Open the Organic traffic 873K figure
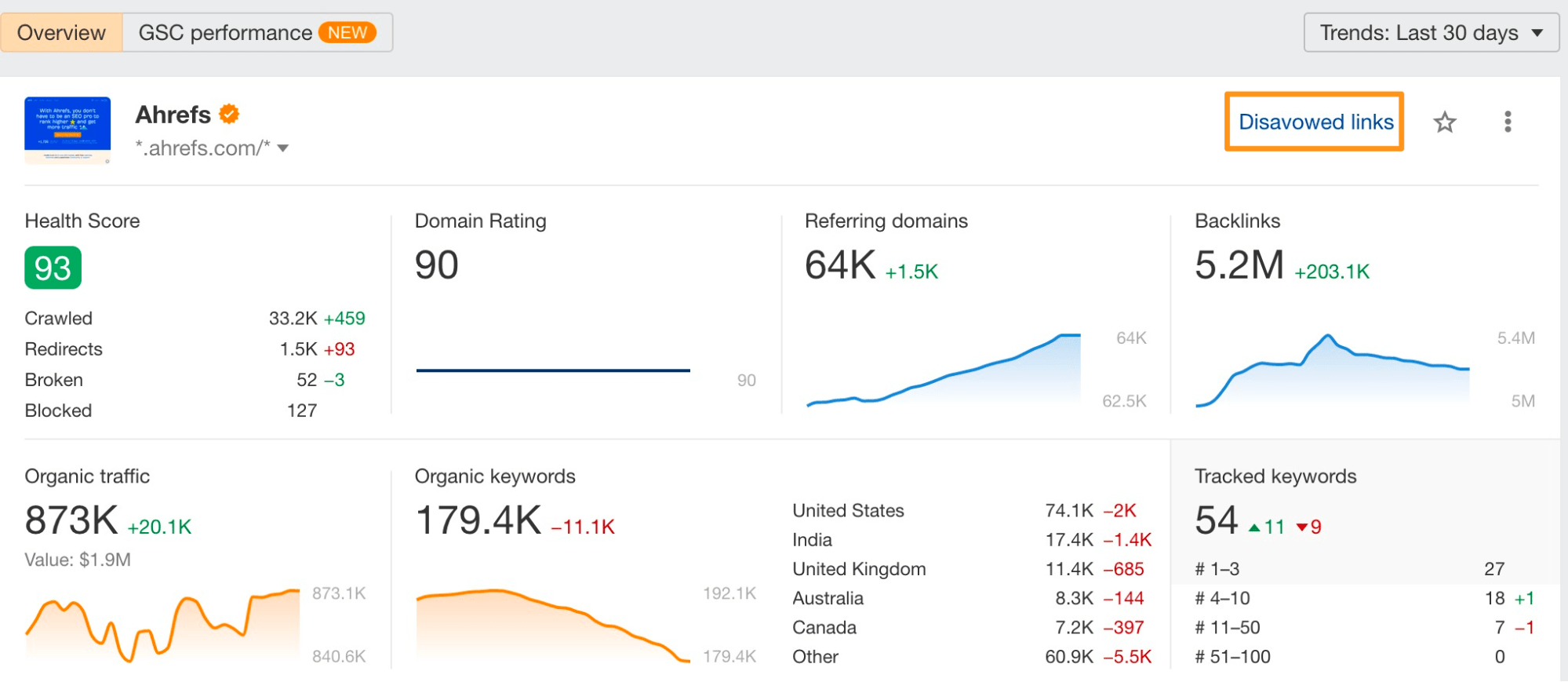The height and width of the screenshot is (682, 1568). click(71, 520)
